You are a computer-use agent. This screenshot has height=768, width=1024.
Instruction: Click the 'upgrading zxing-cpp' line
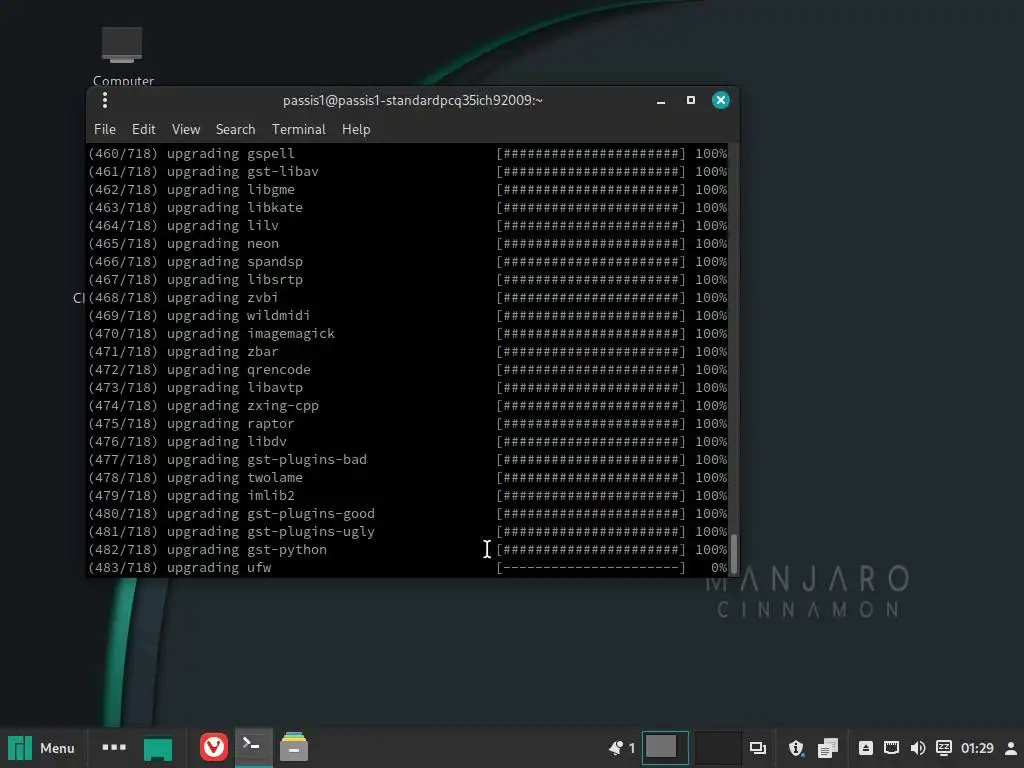point(408,406)
